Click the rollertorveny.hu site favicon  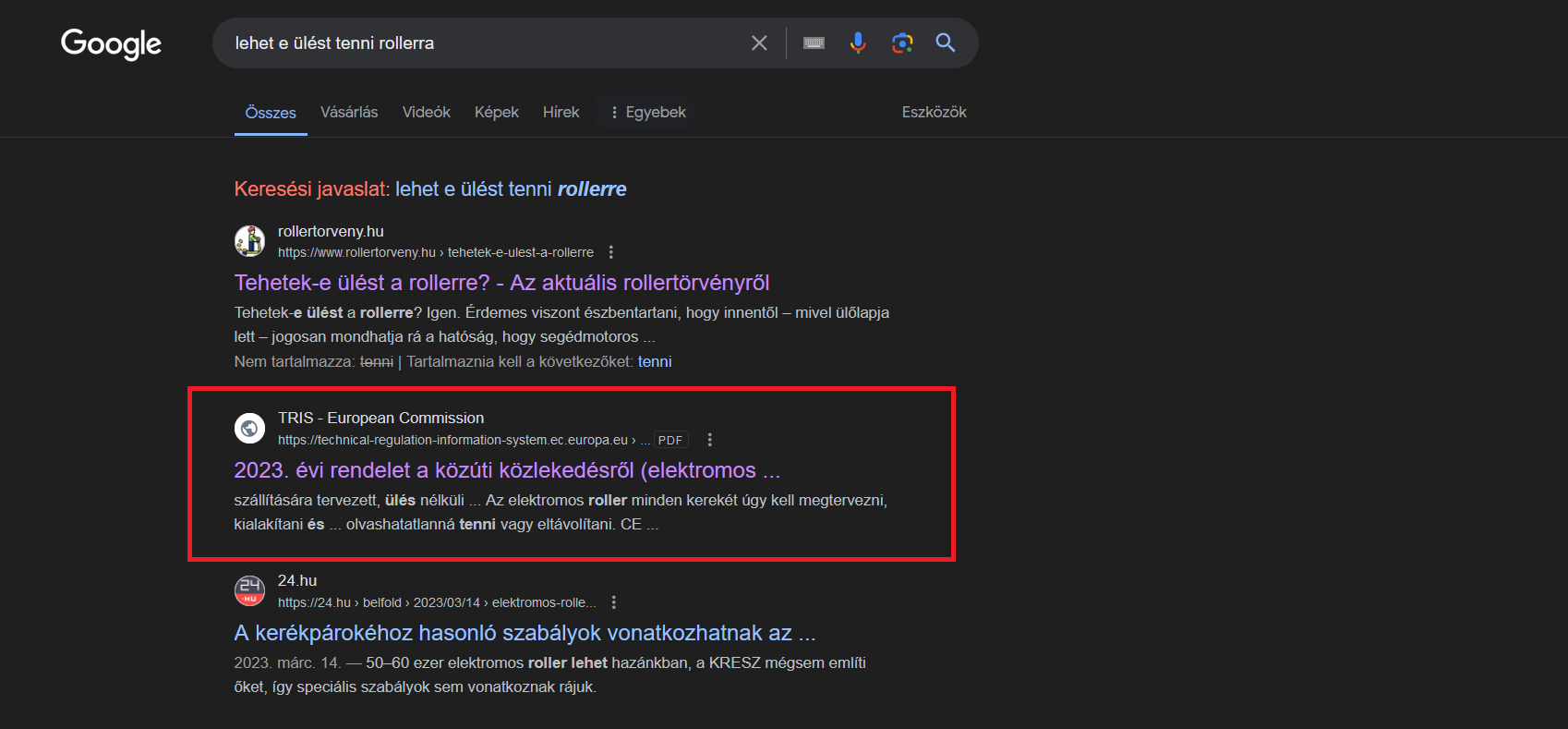point(249,241)
